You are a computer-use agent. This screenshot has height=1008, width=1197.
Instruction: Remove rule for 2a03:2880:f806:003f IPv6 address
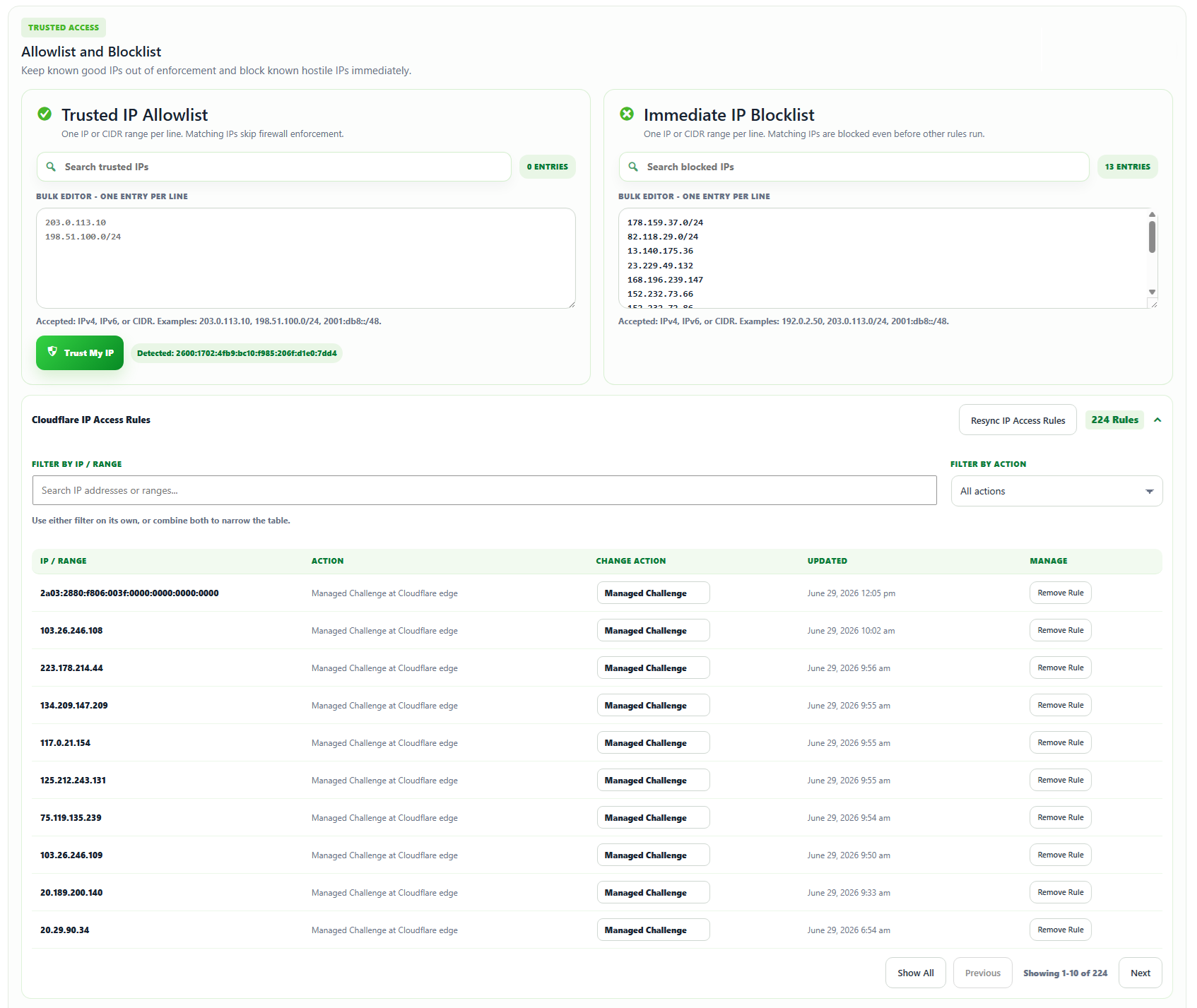1060,593
